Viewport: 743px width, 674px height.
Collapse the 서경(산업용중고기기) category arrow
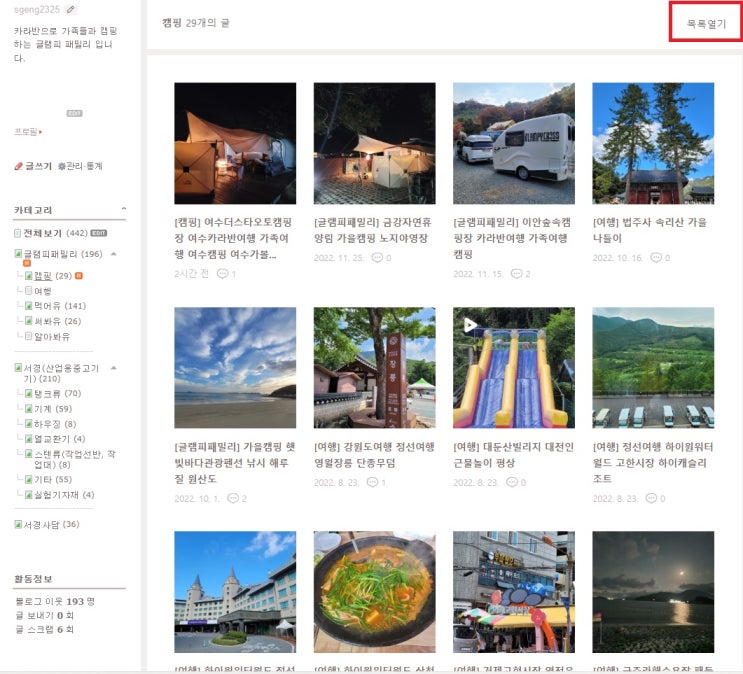tap(114, 368)
